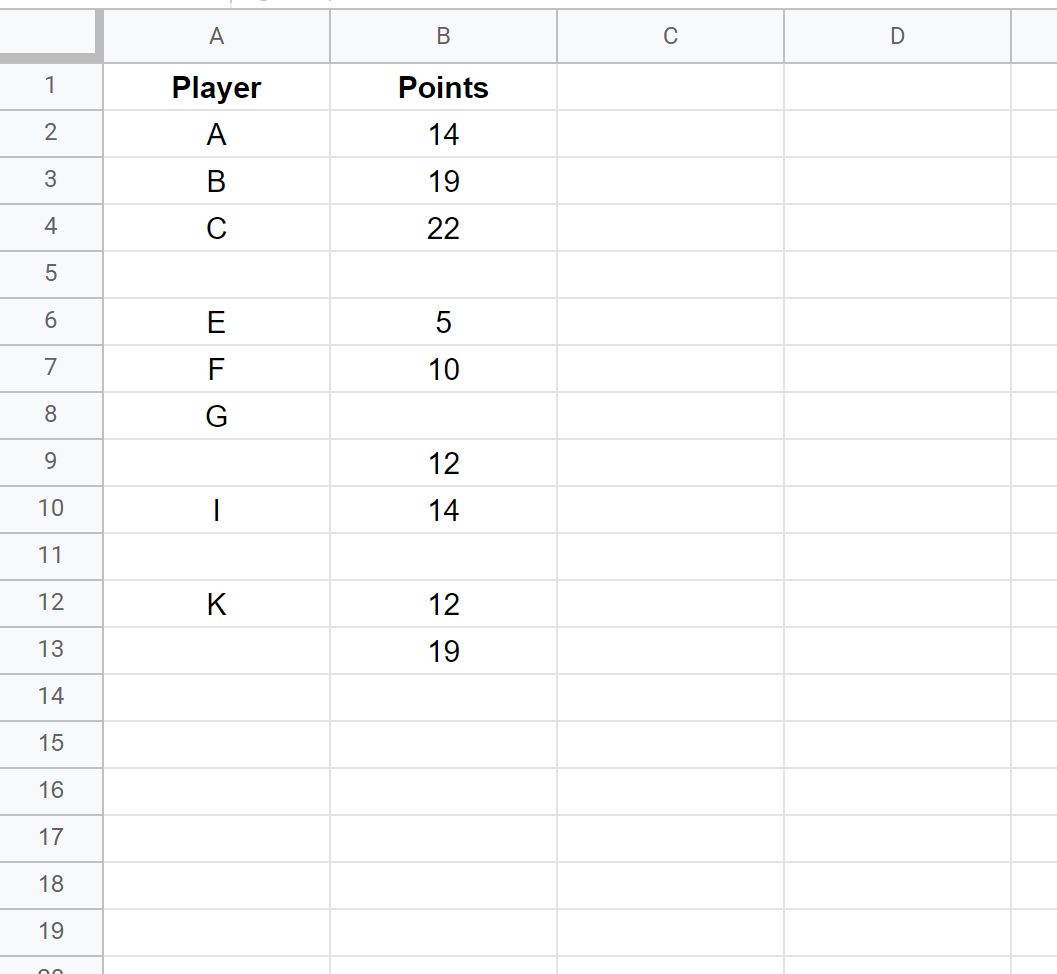
Task: Click the Player header cell
Action: 216,86
